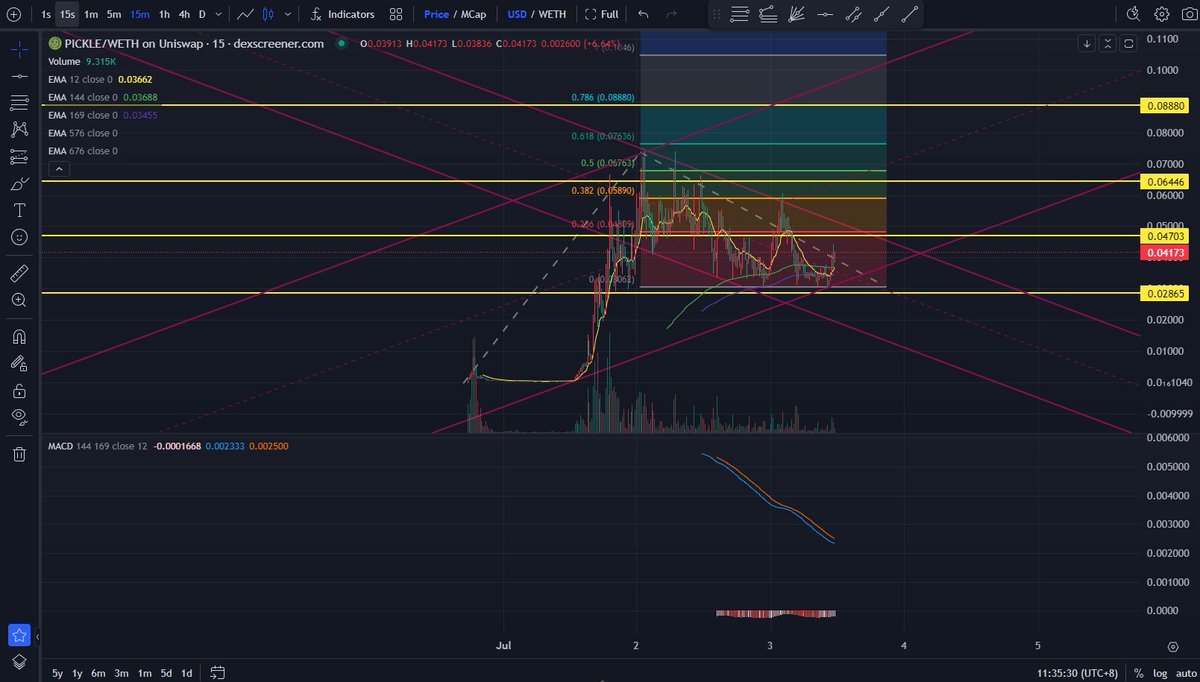Toggle percent scale mode
The height and width of the screenshot is (682, 1200).
[x=1138, y=672]
